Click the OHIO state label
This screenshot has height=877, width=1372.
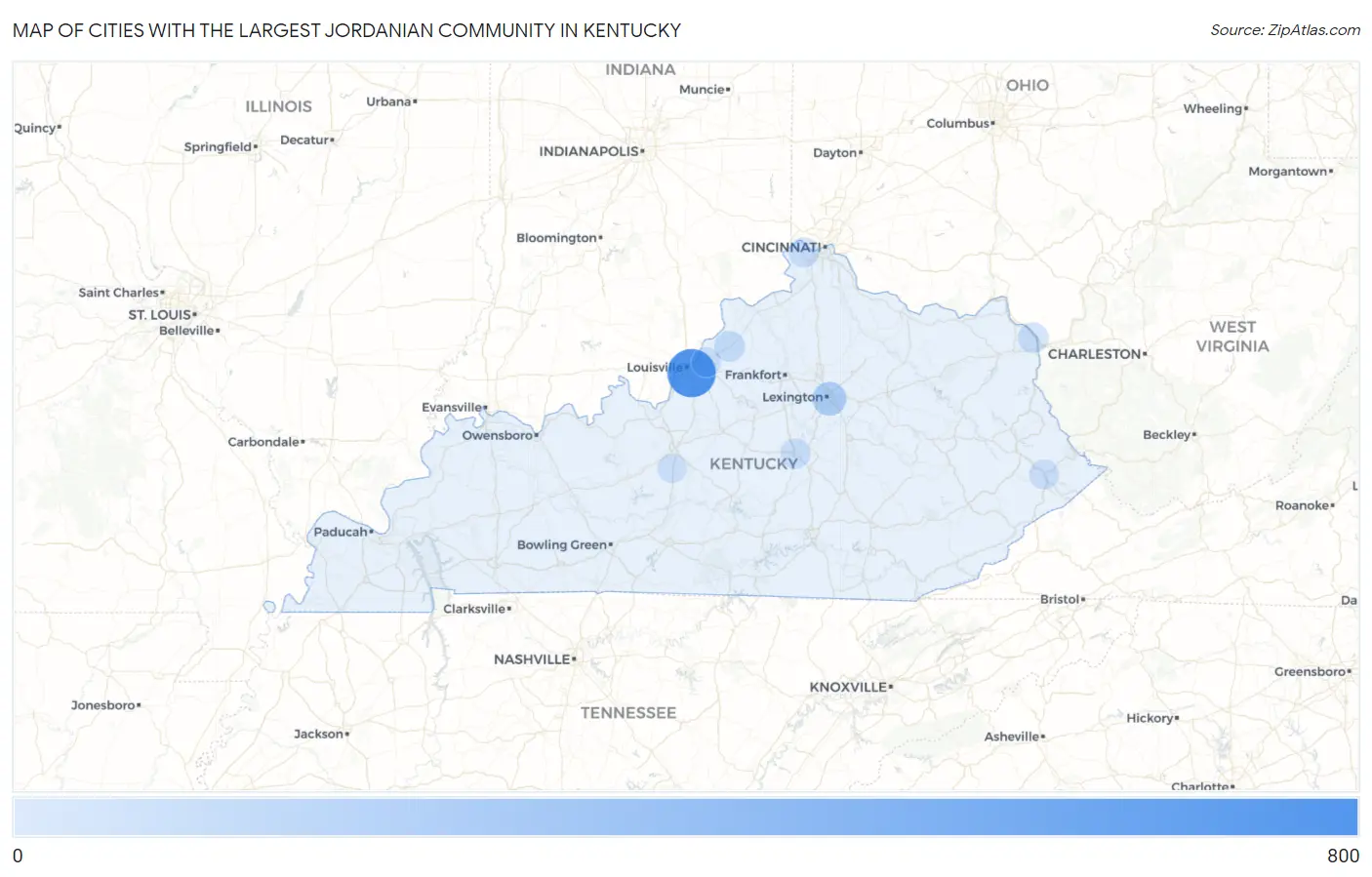pos(1028,86)
